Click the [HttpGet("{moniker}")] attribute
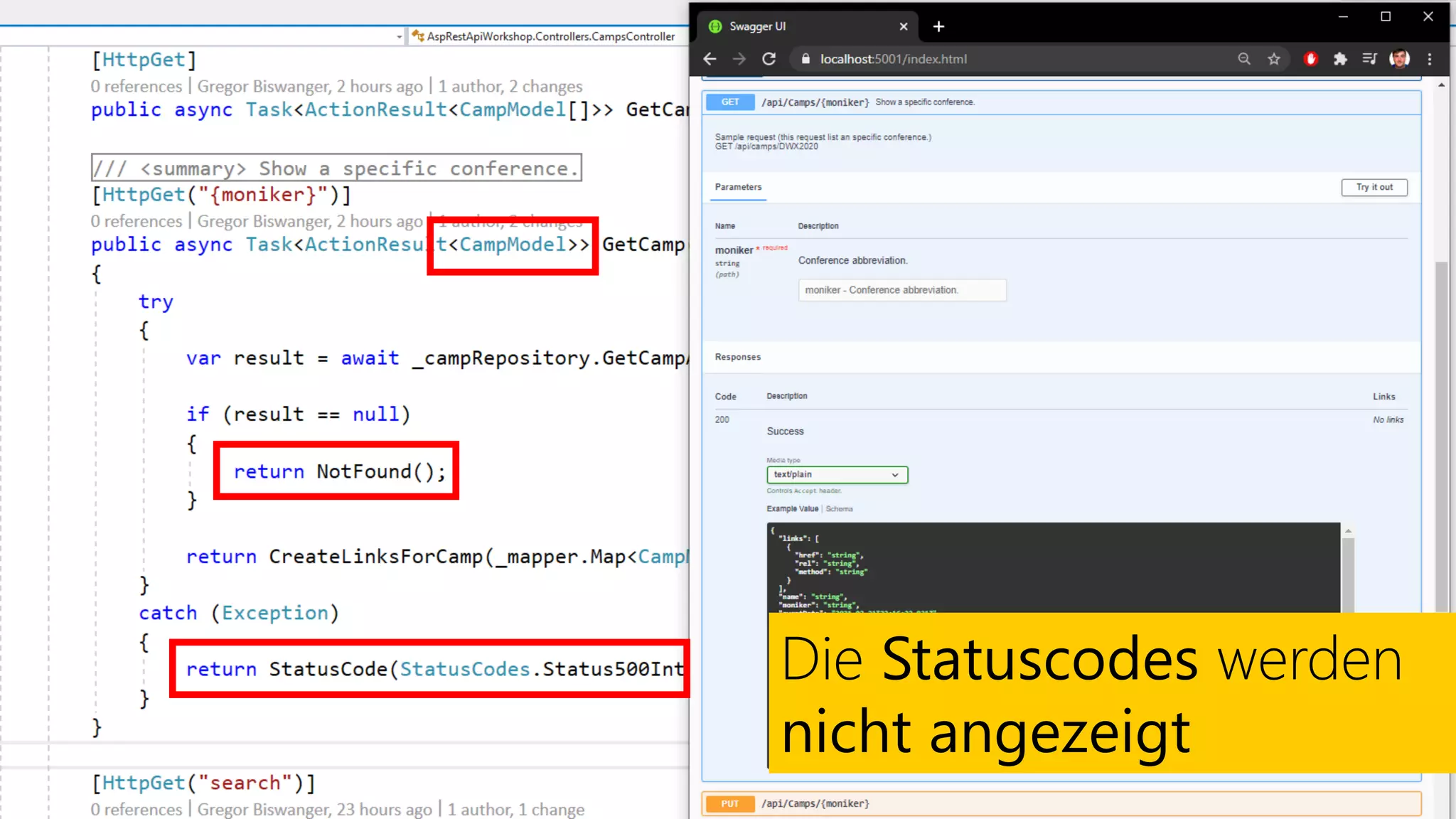The width and height of the screenshot is (1456, 819). click(221, 195)
